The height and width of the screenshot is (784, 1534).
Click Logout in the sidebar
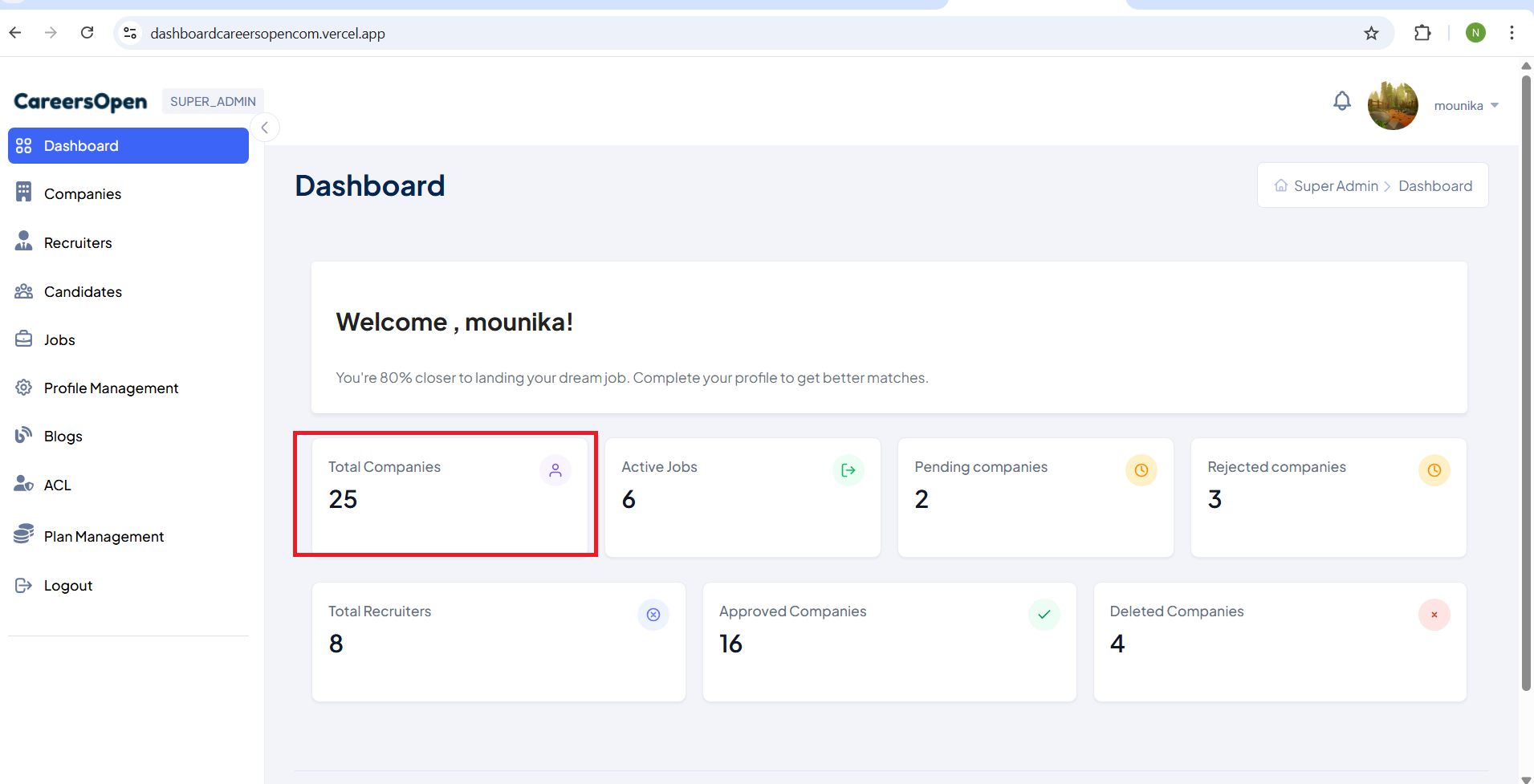(x=67, y=586)
